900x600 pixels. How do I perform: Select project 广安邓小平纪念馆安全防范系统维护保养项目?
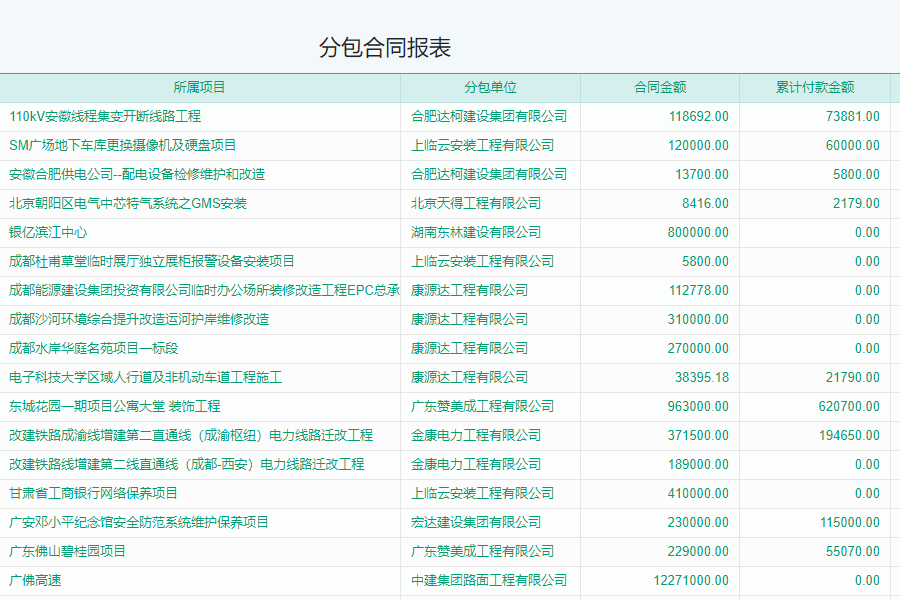point(138,522)
